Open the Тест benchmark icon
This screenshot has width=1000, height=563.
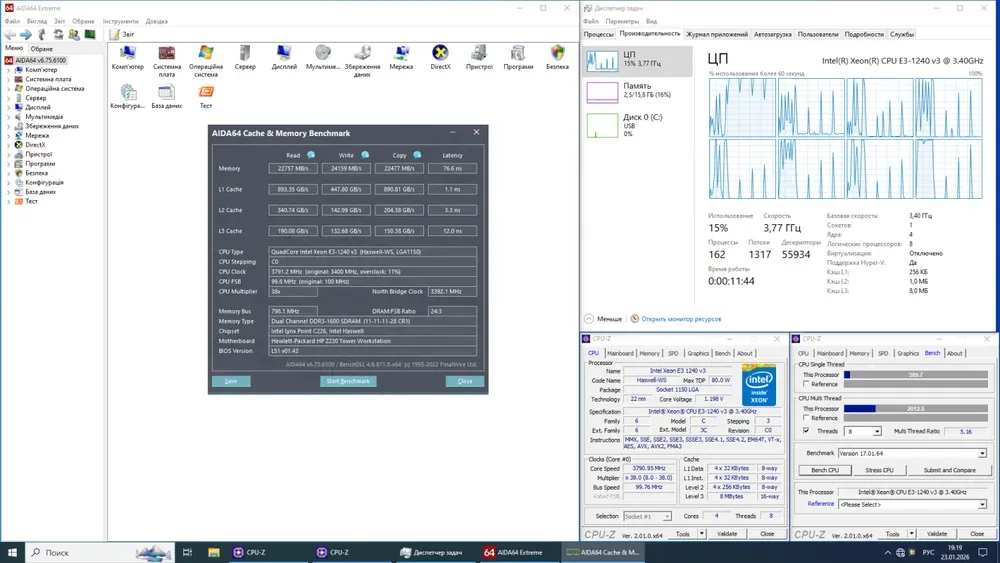pos(206,93)
